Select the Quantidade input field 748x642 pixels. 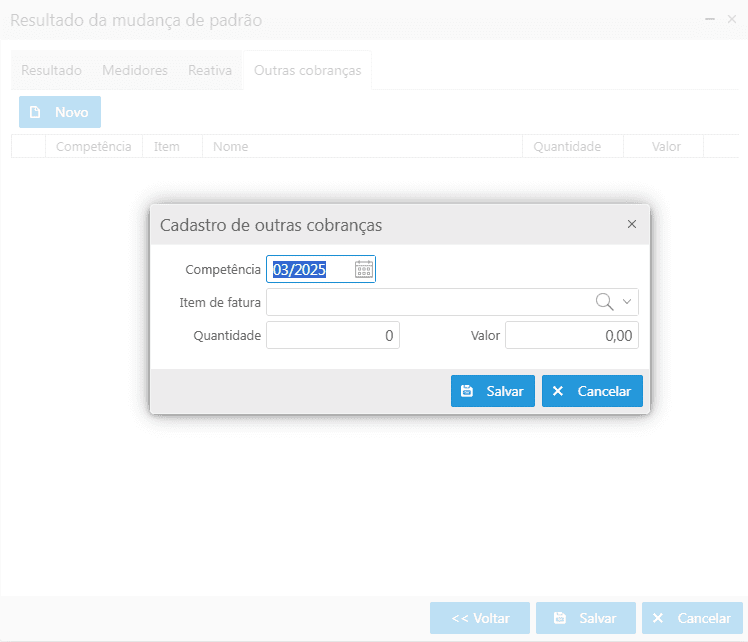click(333, 336)
